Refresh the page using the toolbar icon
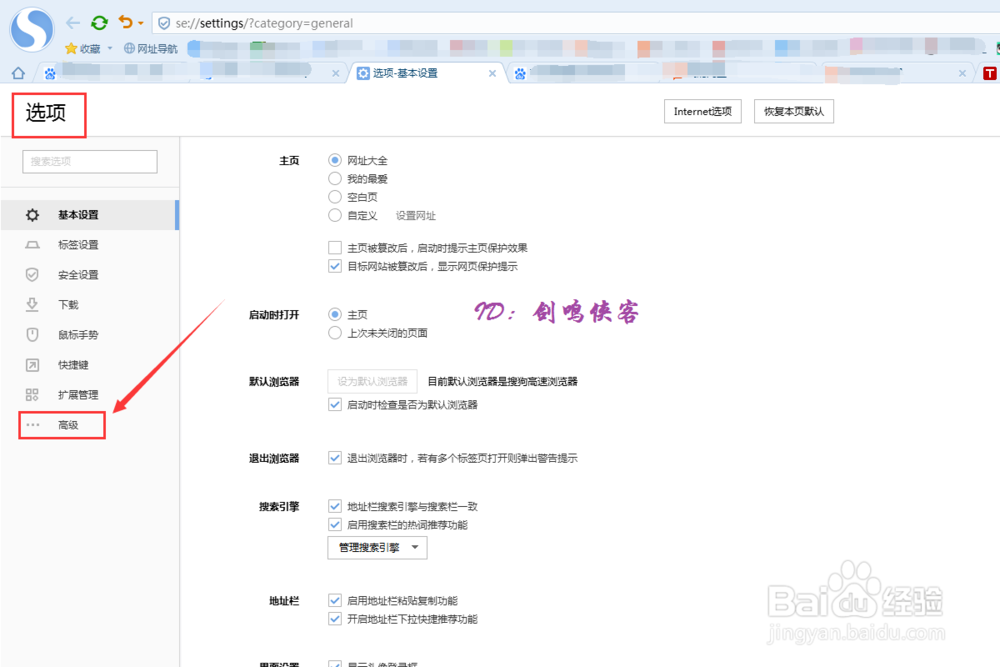Screen dimensions: 1000x667 (97, 22)
